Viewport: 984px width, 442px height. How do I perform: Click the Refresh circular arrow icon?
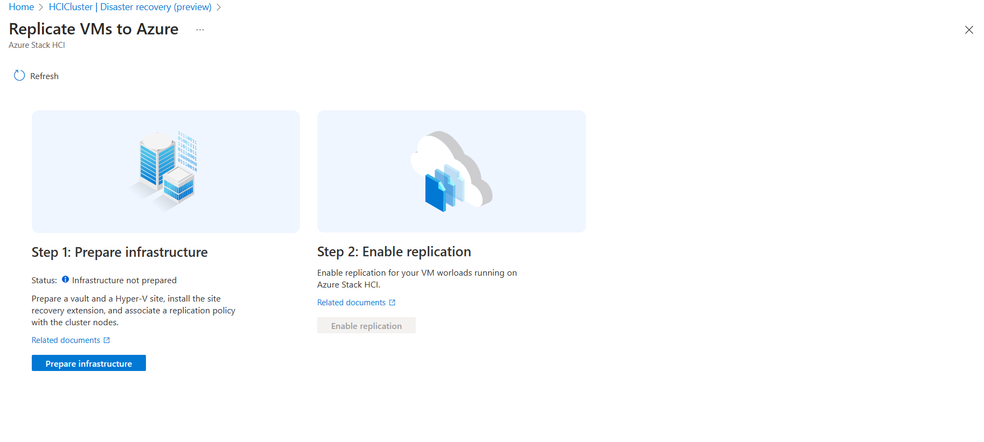click(x=19, y=75)
